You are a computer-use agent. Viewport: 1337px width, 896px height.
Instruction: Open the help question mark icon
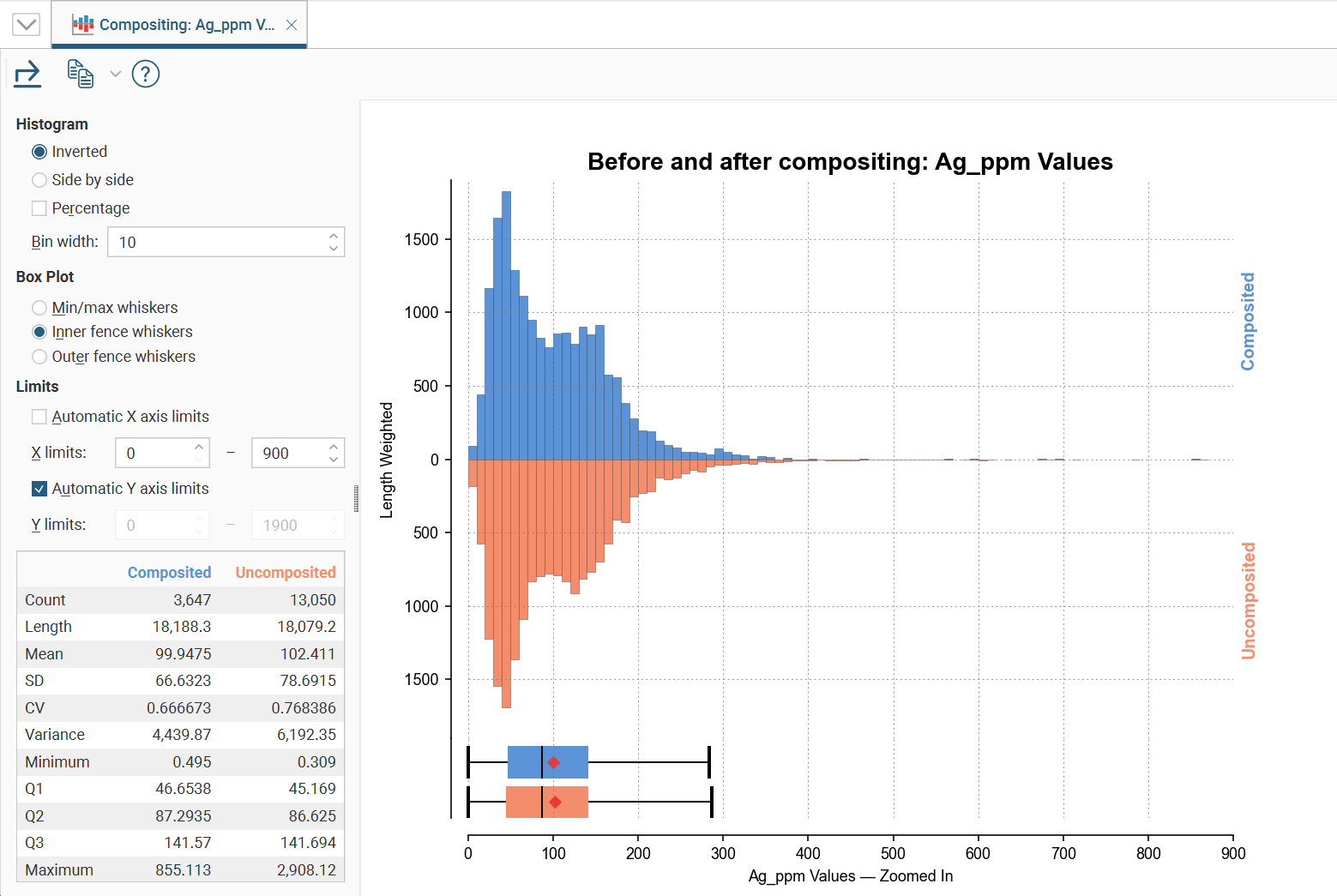[x=146, y=74]
